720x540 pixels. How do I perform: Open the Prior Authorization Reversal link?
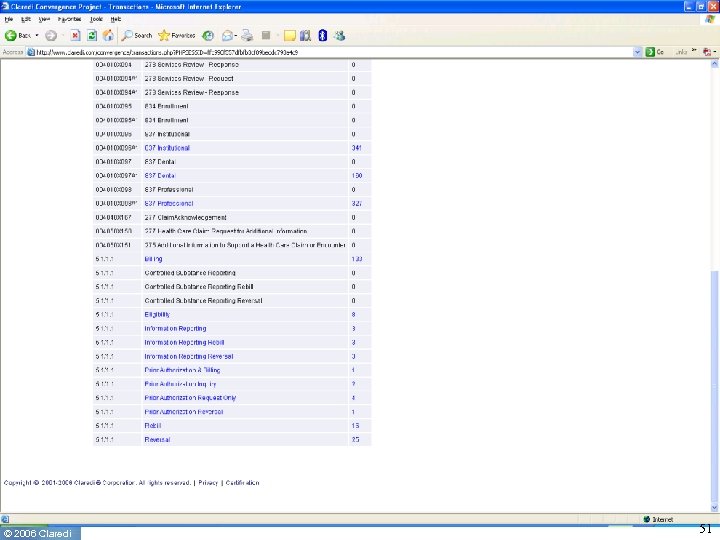click(184, 412)
